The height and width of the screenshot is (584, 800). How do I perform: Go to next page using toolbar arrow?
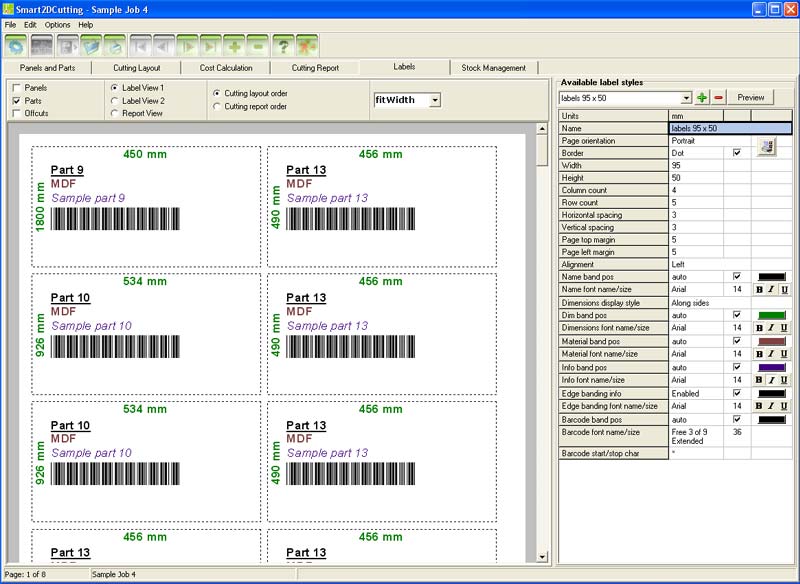[187, 46]
